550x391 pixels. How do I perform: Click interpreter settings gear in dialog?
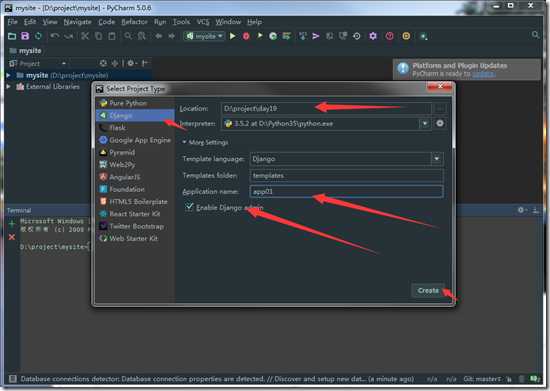click(440, 123)
